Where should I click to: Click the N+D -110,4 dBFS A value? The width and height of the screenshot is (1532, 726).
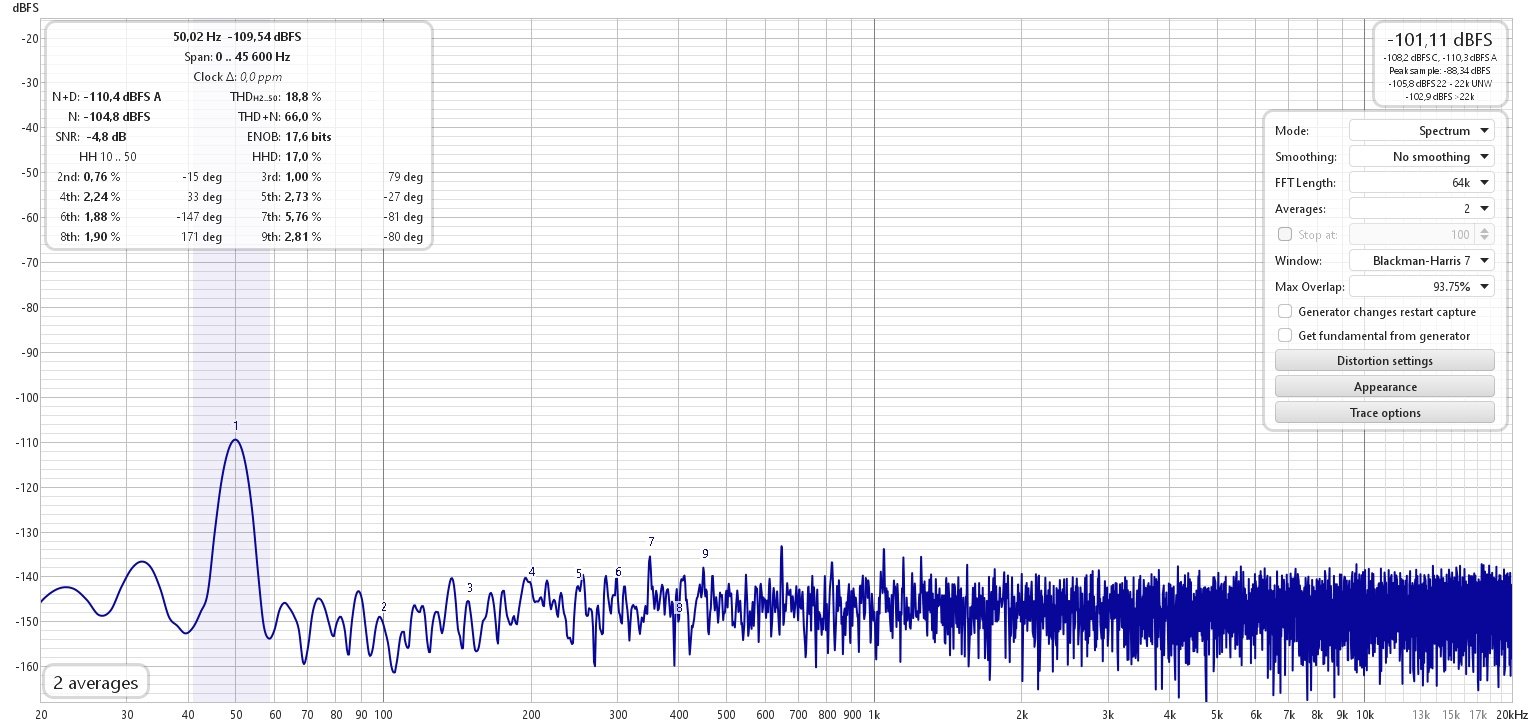122,97
